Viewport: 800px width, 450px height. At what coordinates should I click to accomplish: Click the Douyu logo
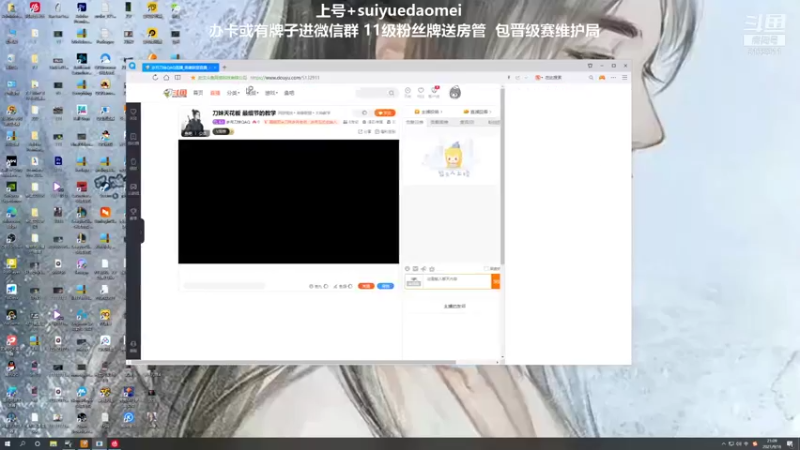[x=175, y=93]
